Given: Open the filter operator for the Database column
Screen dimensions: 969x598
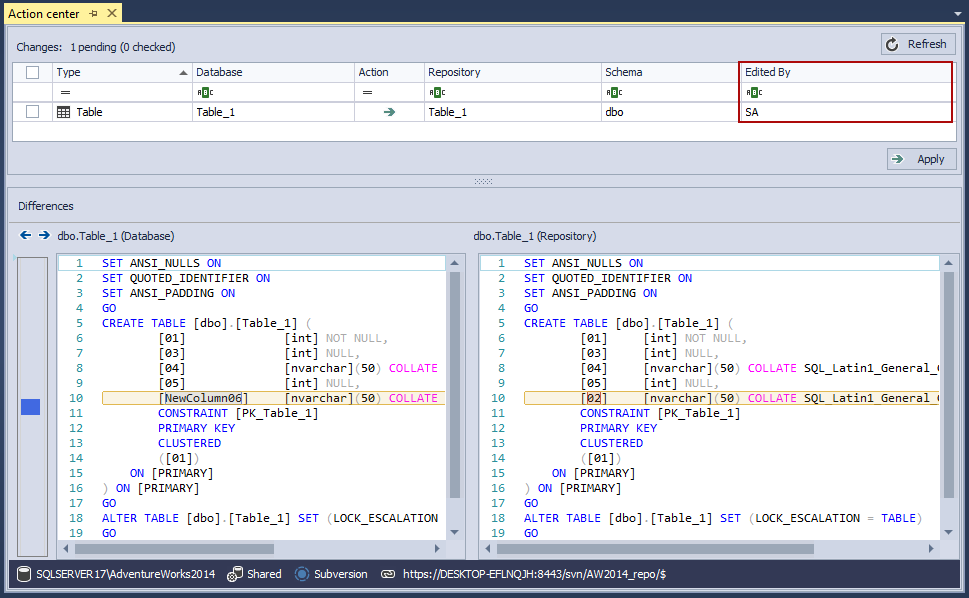Looking at the screenshot, I should [x=203, y=92].
